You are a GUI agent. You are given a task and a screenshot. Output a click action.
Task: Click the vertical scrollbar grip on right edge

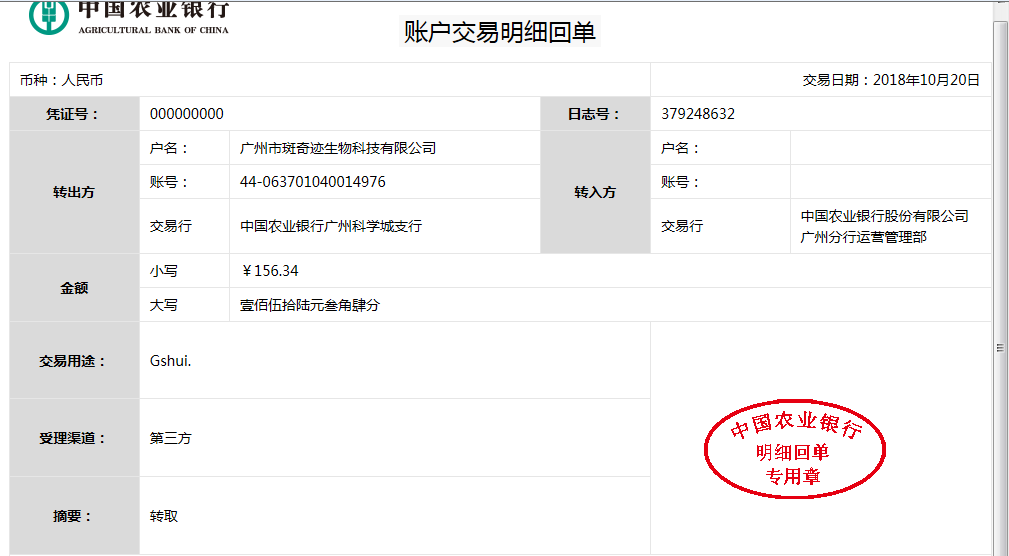click(x=1000, y=348)
